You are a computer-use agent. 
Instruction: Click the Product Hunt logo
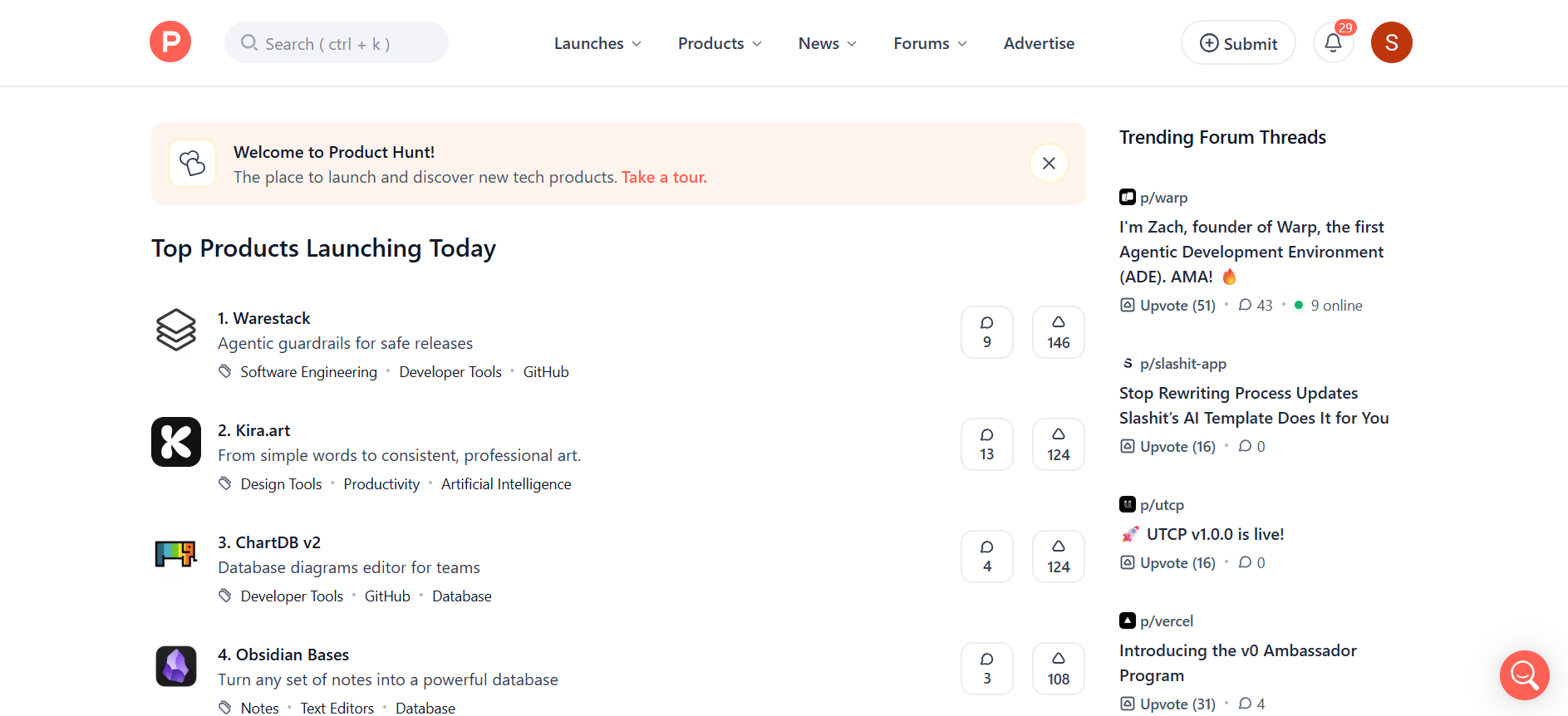[170, 42]
